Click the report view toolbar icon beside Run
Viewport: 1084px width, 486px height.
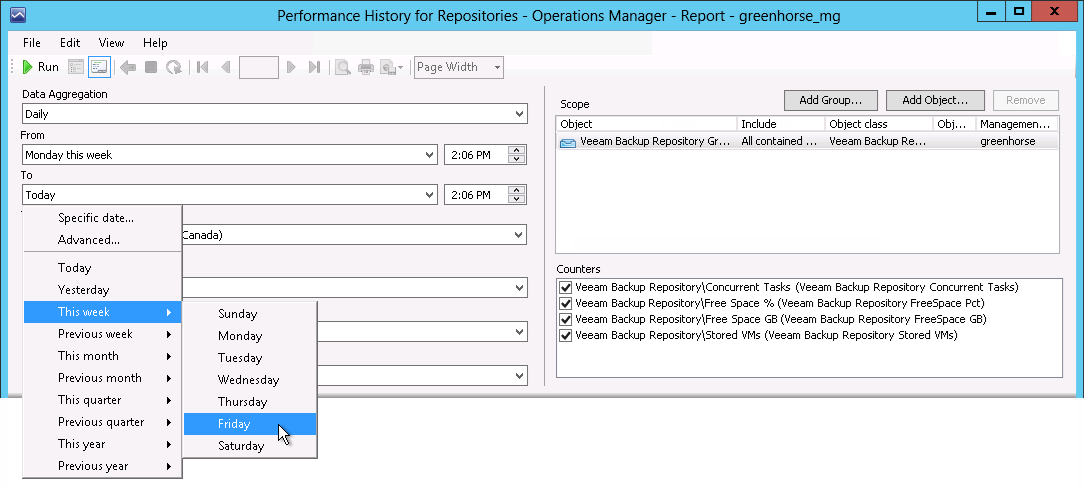[x=76, y=67]
